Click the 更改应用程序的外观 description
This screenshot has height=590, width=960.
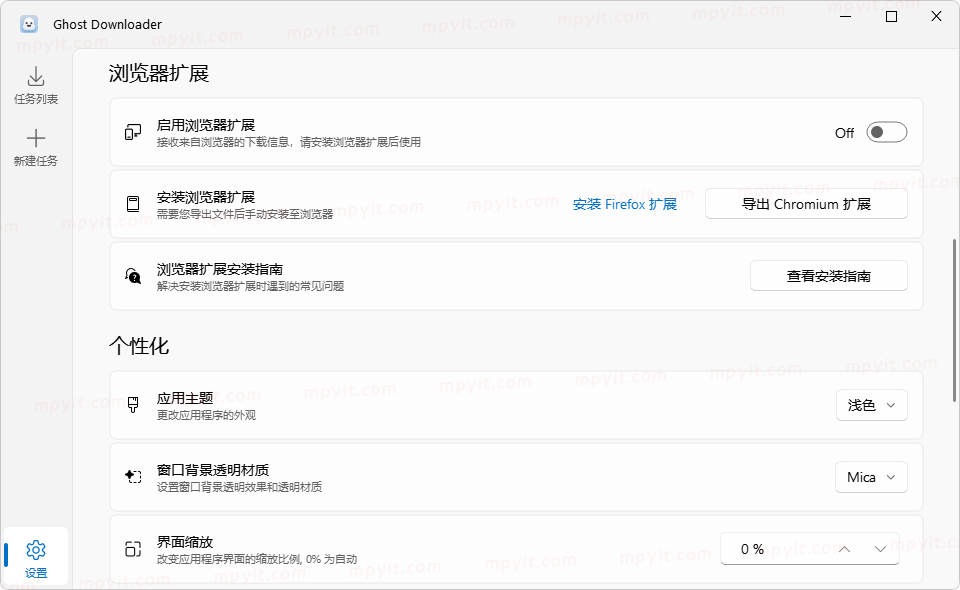coord(206,415)
